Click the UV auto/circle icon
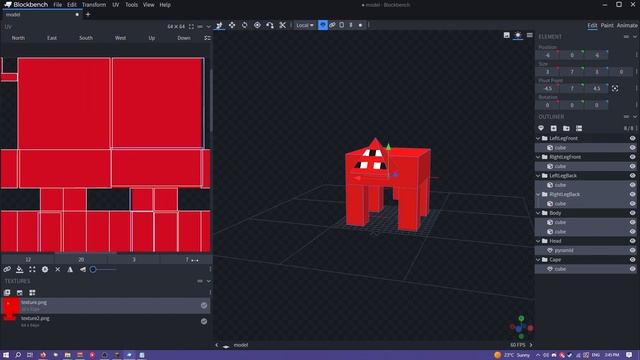 pyautogui.click(x=45, y=269)
